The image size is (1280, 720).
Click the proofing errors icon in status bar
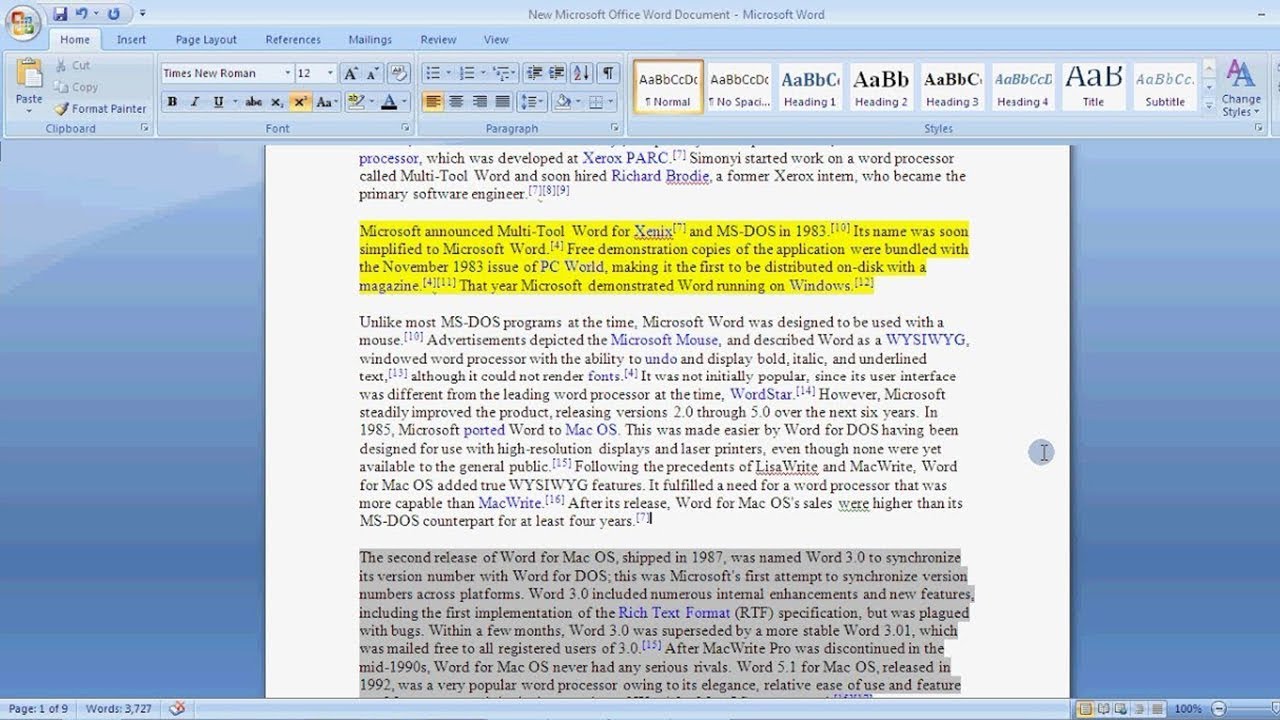click(177, 708)
